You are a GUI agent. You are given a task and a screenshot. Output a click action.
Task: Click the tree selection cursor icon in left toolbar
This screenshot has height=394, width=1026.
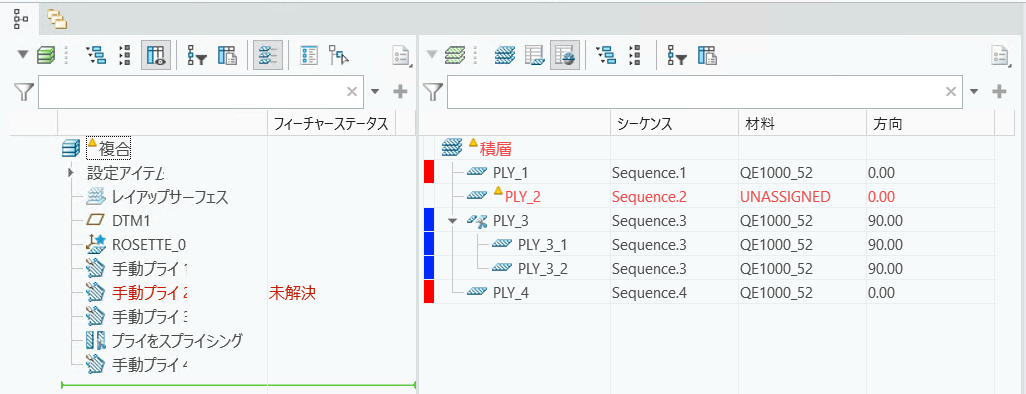[339, 56]
